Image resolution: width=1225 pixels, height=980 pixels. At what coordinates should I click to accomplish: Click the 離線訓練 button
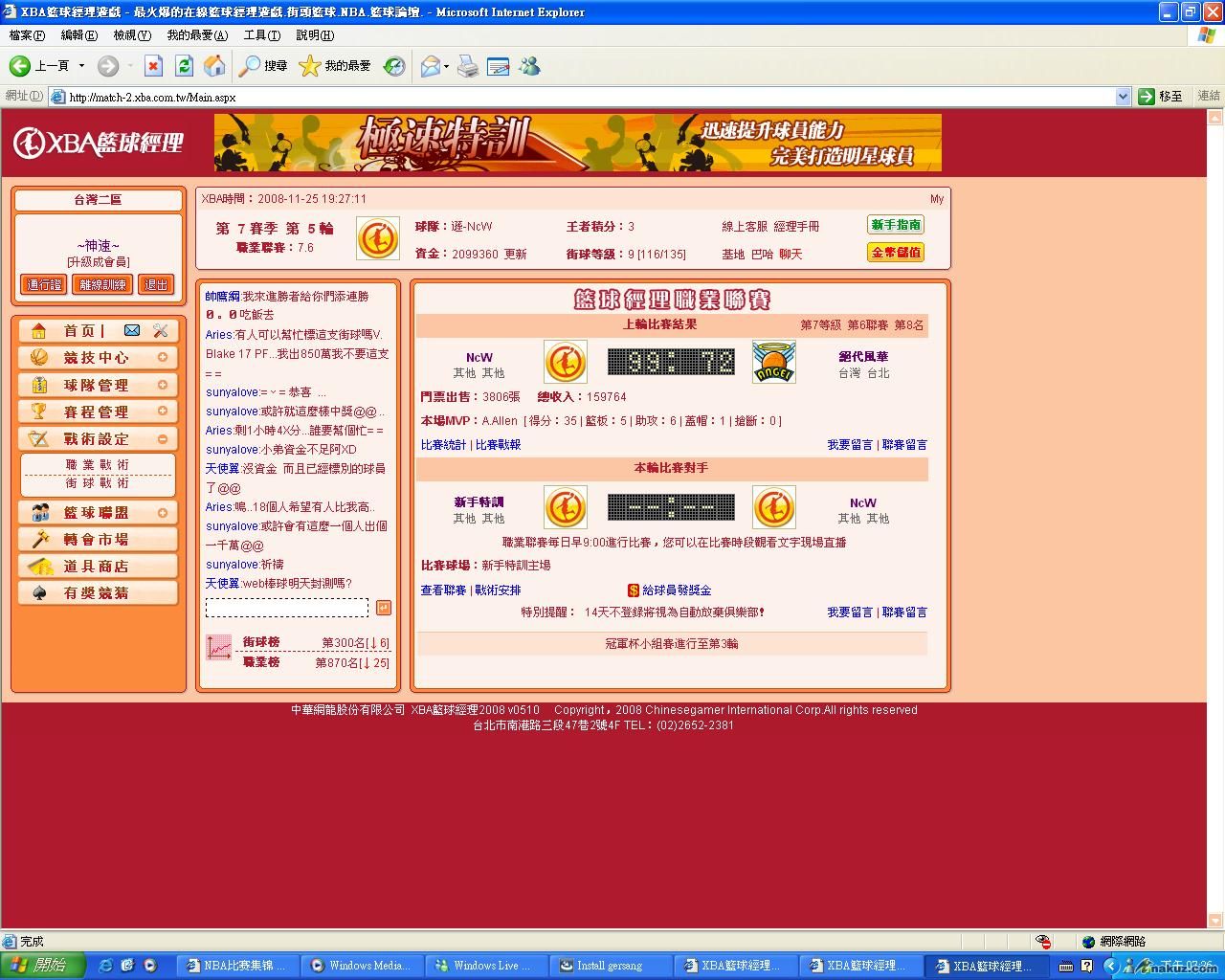point(103,284)
